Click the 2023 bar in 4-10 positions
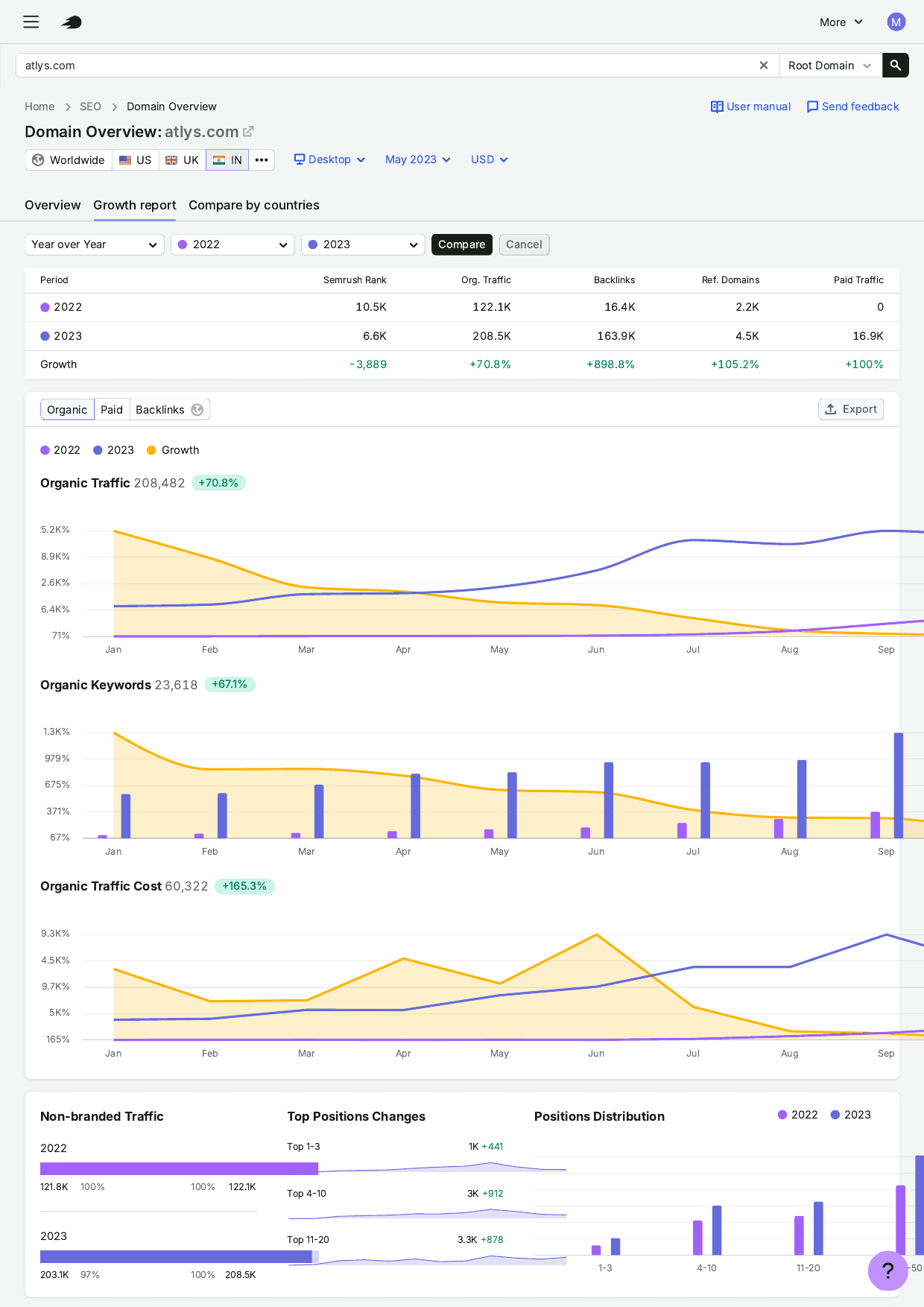 click(x=717, y=1230)
